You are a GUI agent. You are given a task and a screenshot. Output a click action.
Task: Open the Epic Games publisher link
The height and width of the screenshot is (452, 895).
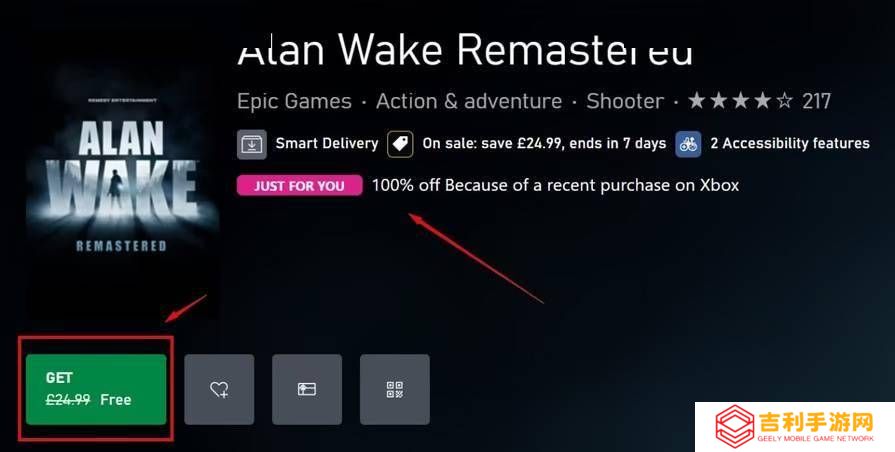click(295, 102)
